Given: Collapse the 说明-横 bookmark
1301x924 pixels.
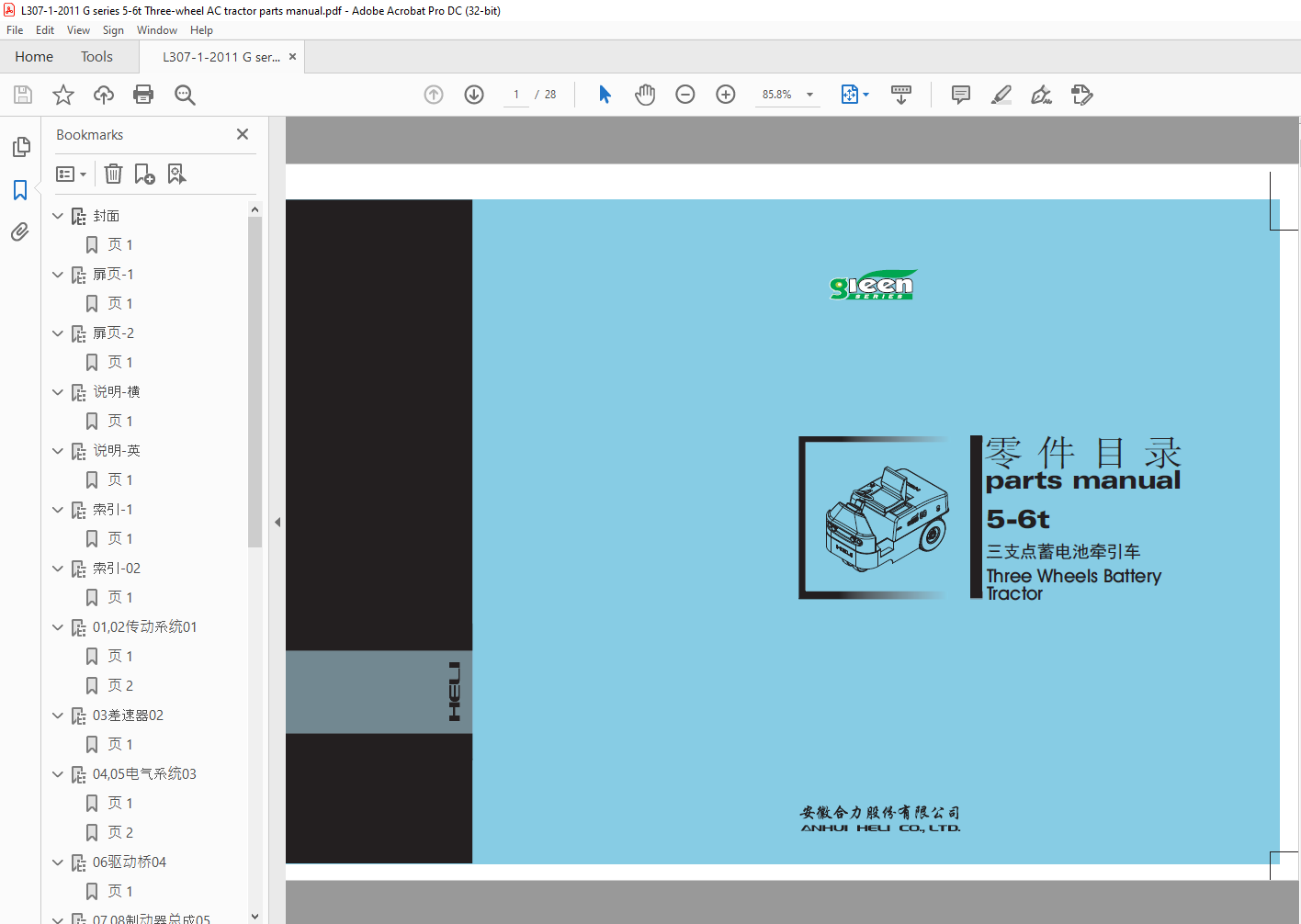Looking at the screenshot, I should pyautogui.click(x=58, y=392).
